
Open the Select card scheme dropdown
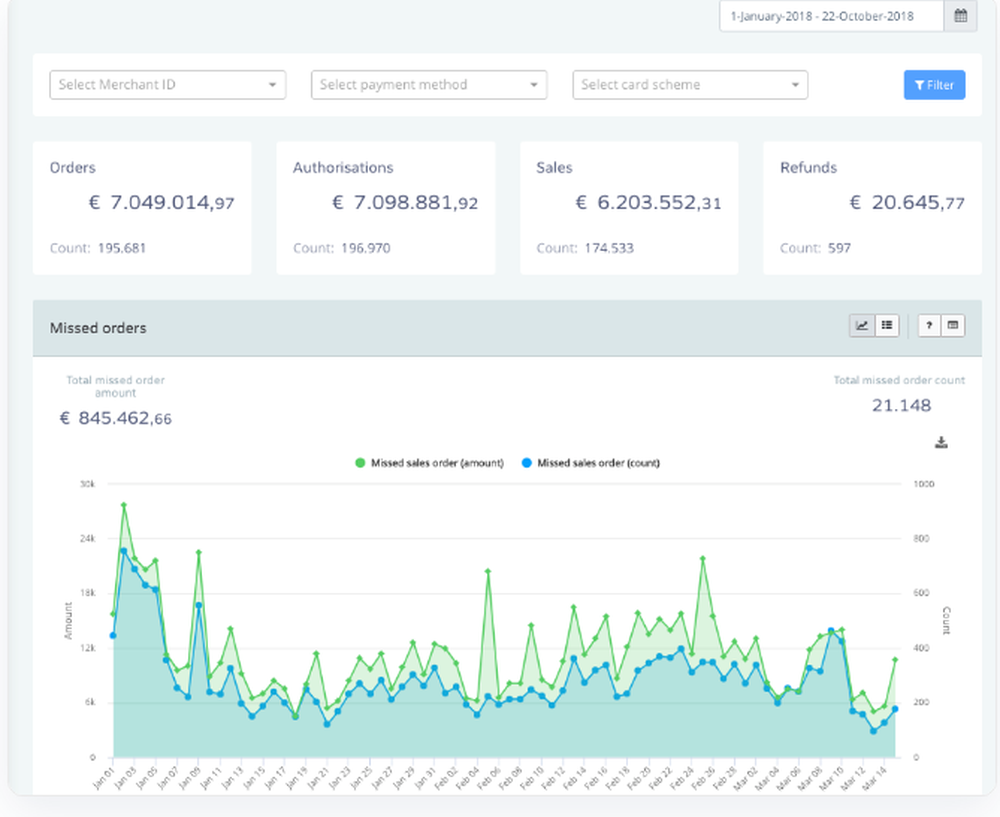point(691,85)
